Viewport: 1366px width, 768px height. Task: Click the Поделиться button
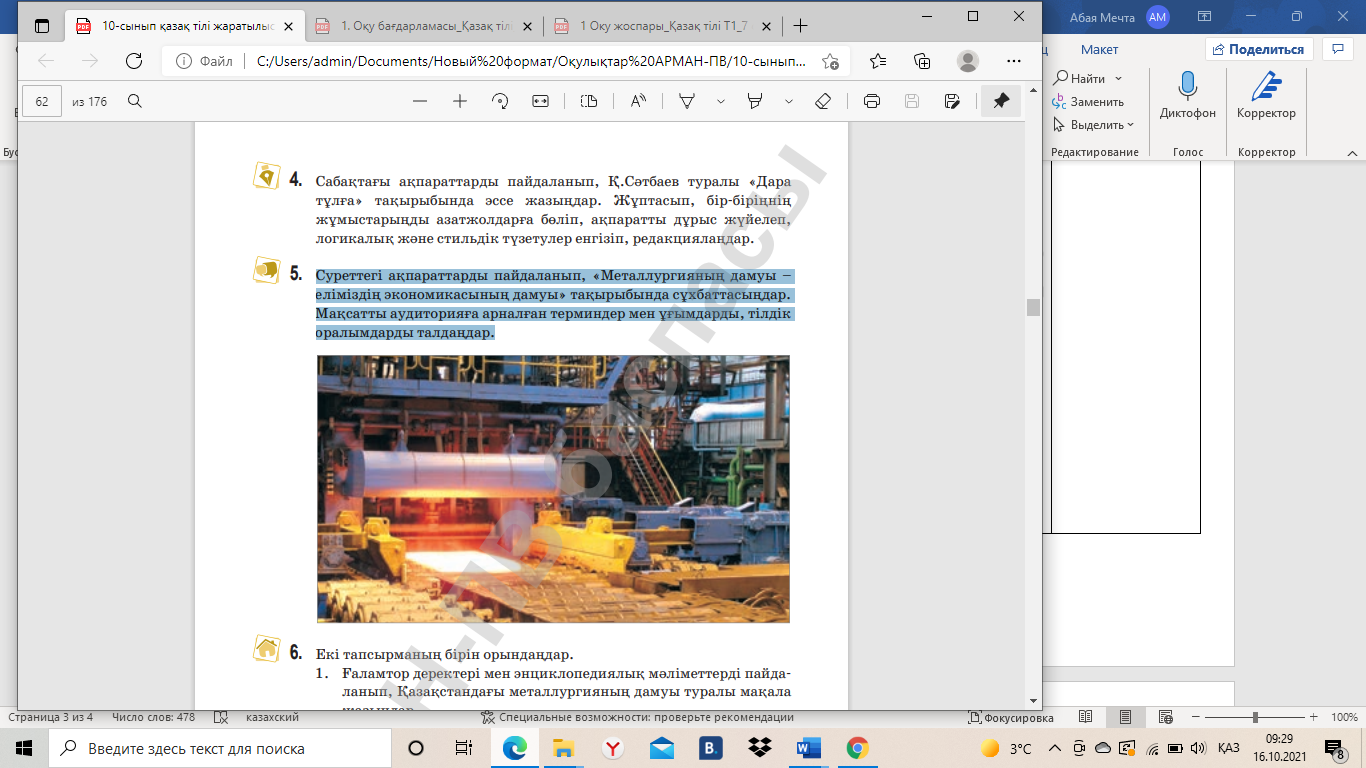click(x=1258, y=49)
